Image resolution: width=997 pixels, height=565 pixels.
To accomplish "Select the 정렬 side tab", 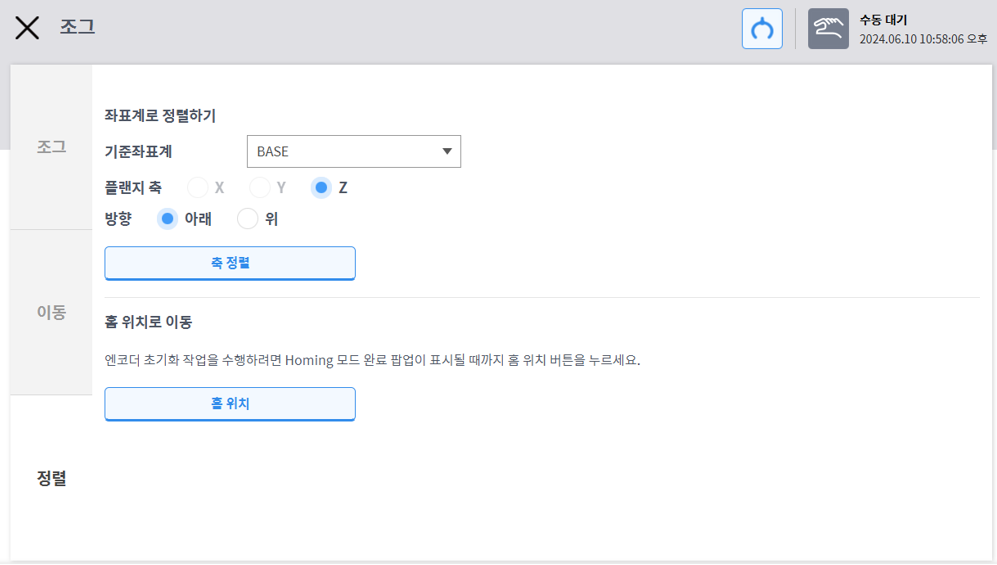I will click(51, 478).
